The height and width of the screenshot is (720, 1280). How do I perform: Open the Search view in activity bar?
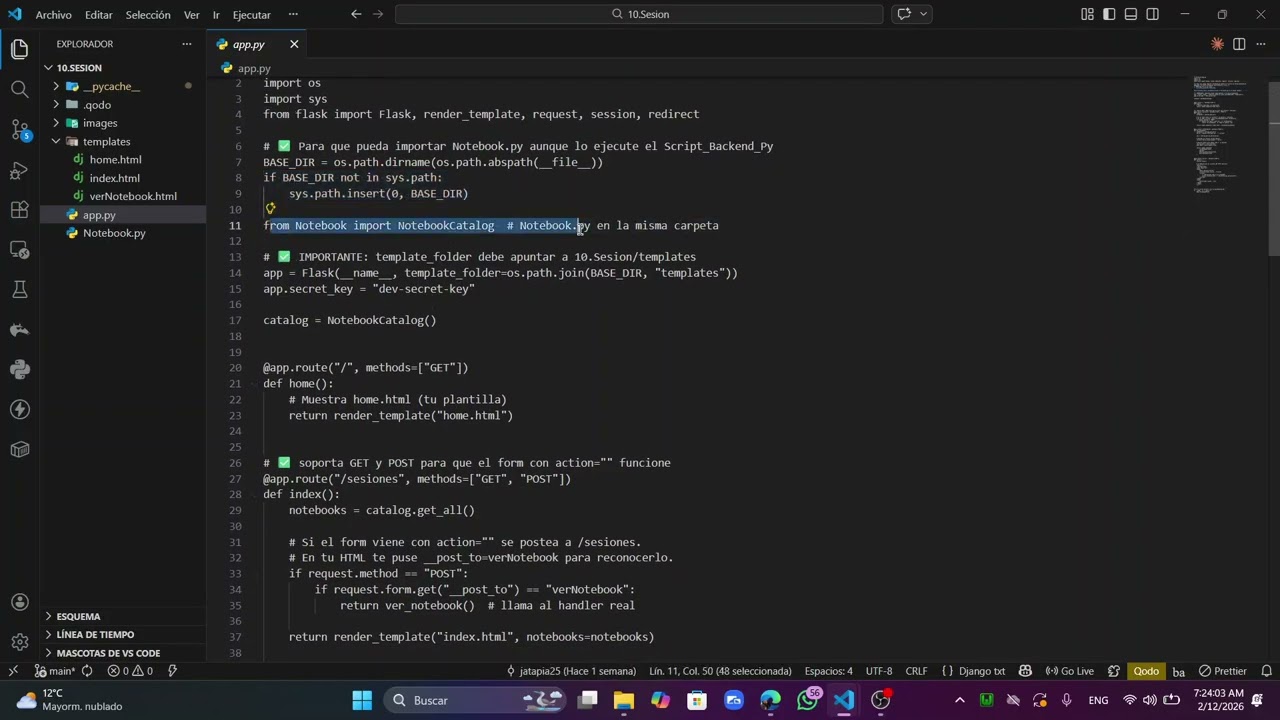(x=19, y=89)
